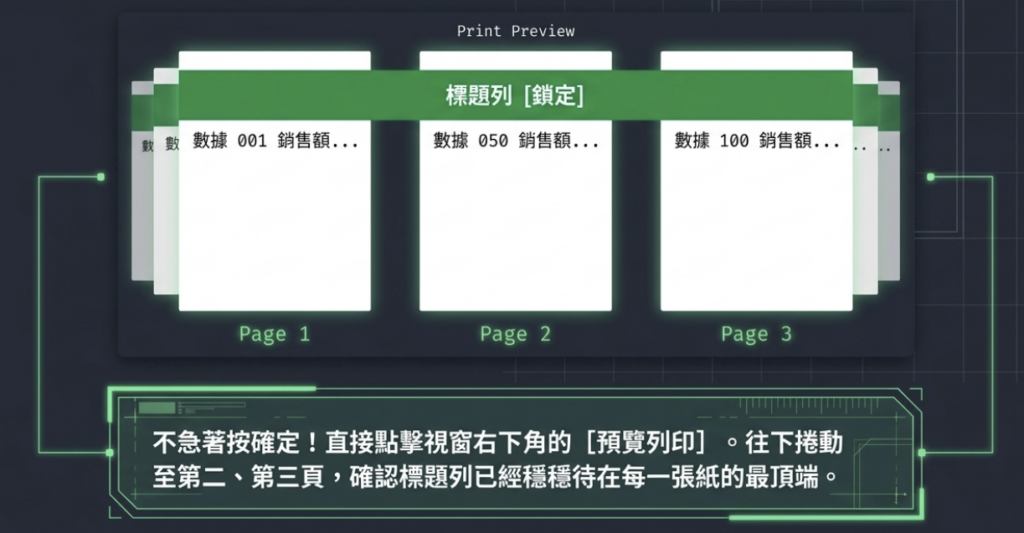Image resolution: width=1024 pixels, height=533 pixels.
Task: Click the 數據 100 銷售額 data row
Action: pyautogui.click(x=756, y=142)
